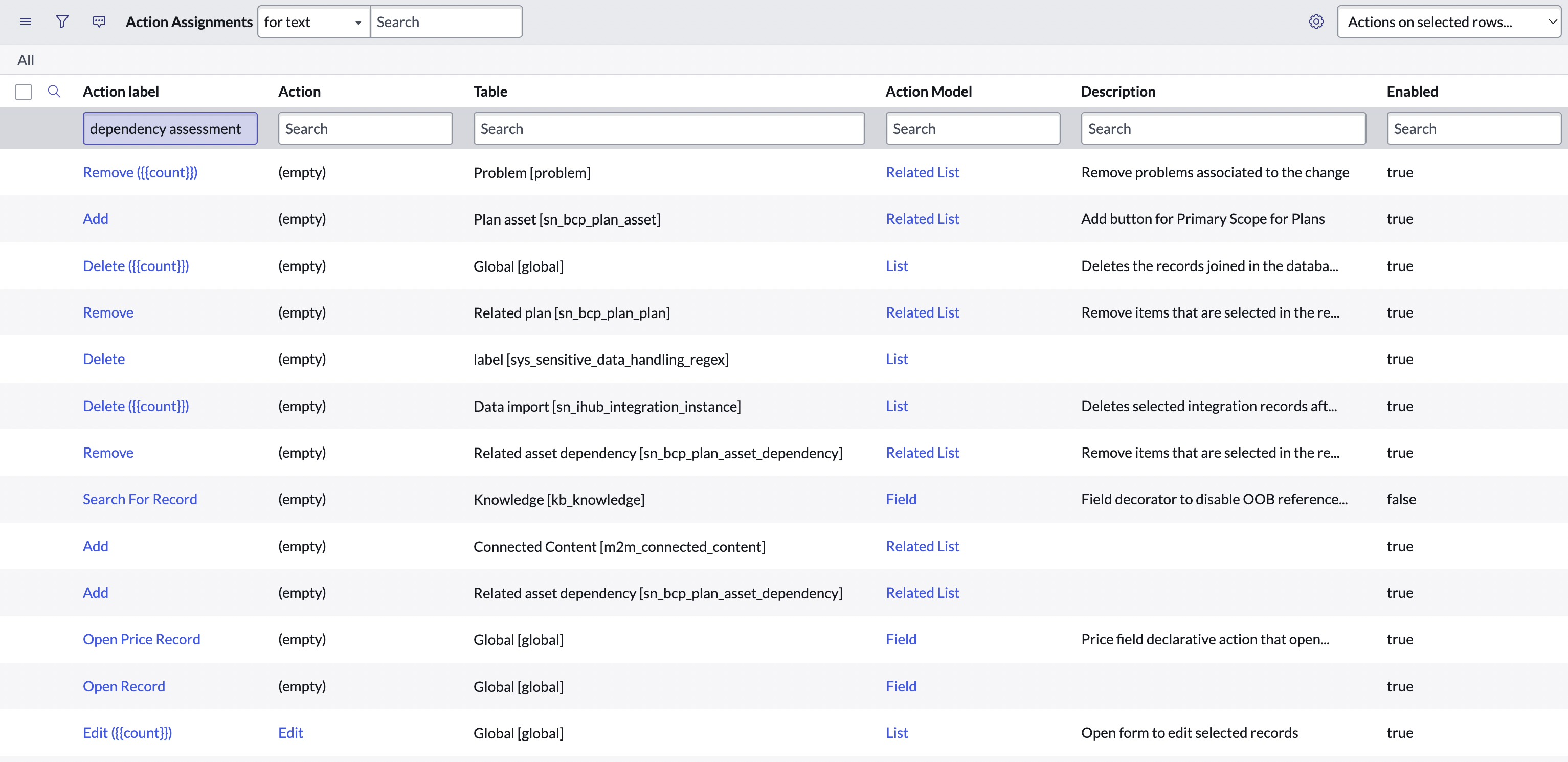
Task: Toggle column search magnifier icon
Action: (x=54, y=92)
